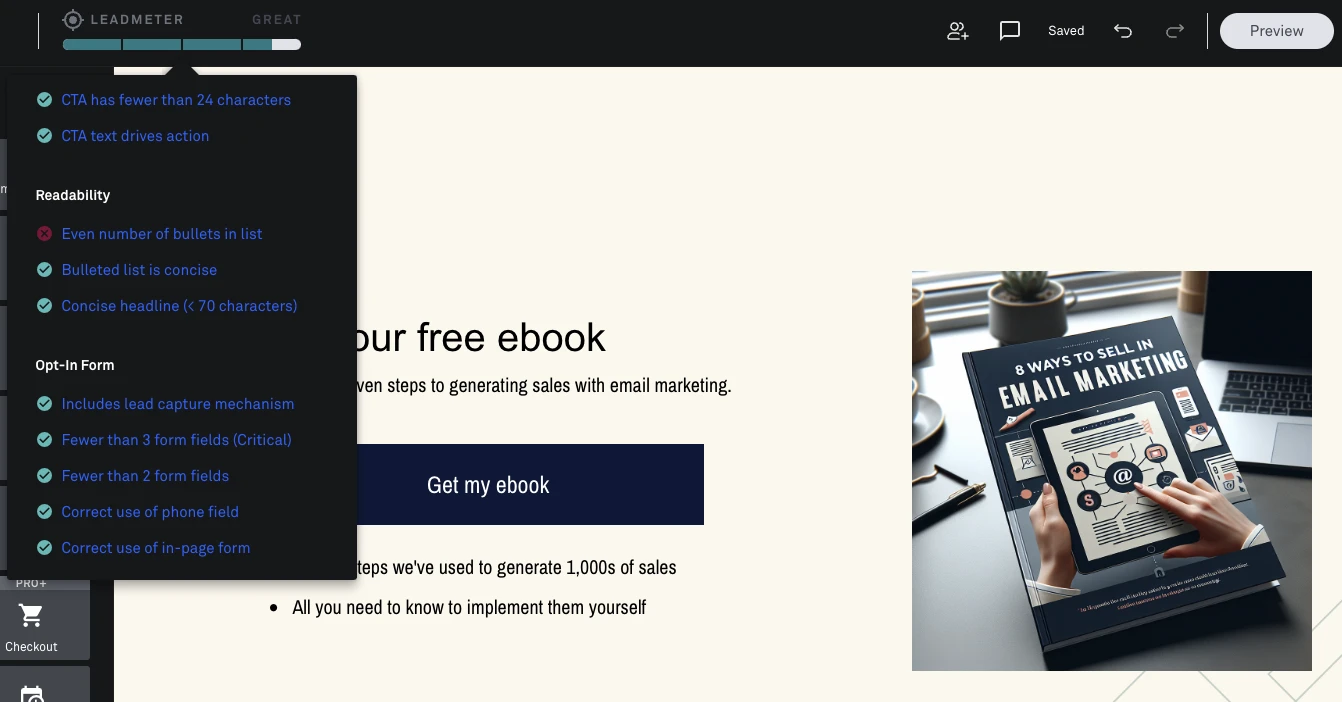Click the redo arrow icon
Viewport: 1342px width, 702px height.
click(x=1175, y=31)
